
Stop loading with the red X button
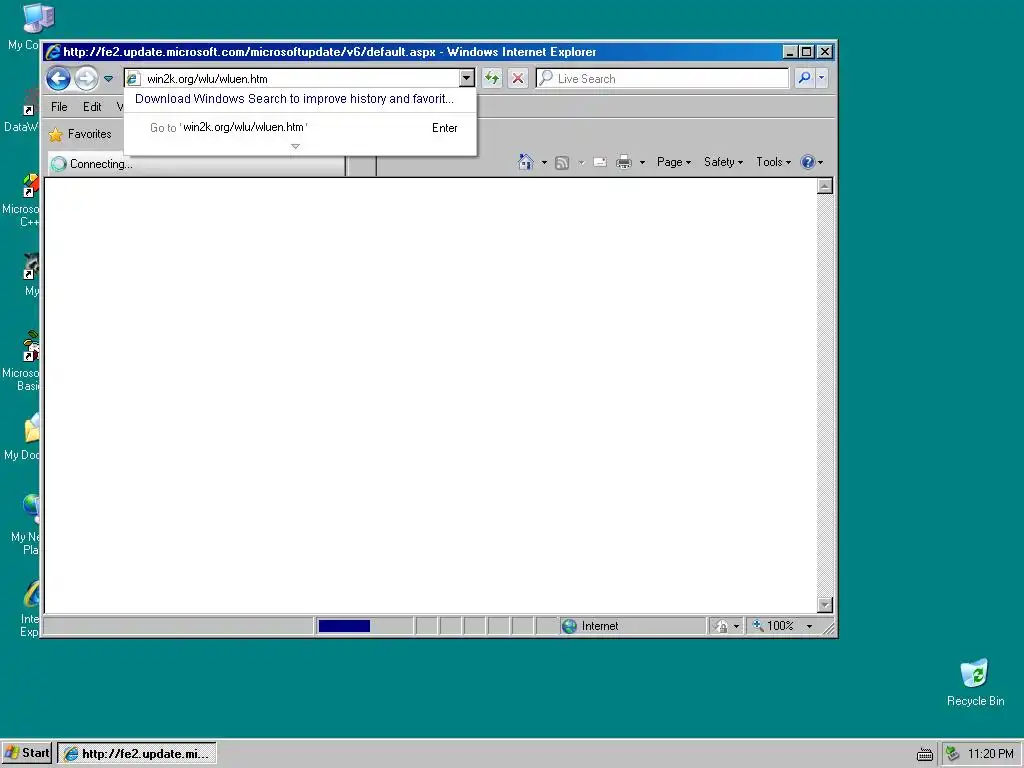pyautogui.click(x=518, y=79)
